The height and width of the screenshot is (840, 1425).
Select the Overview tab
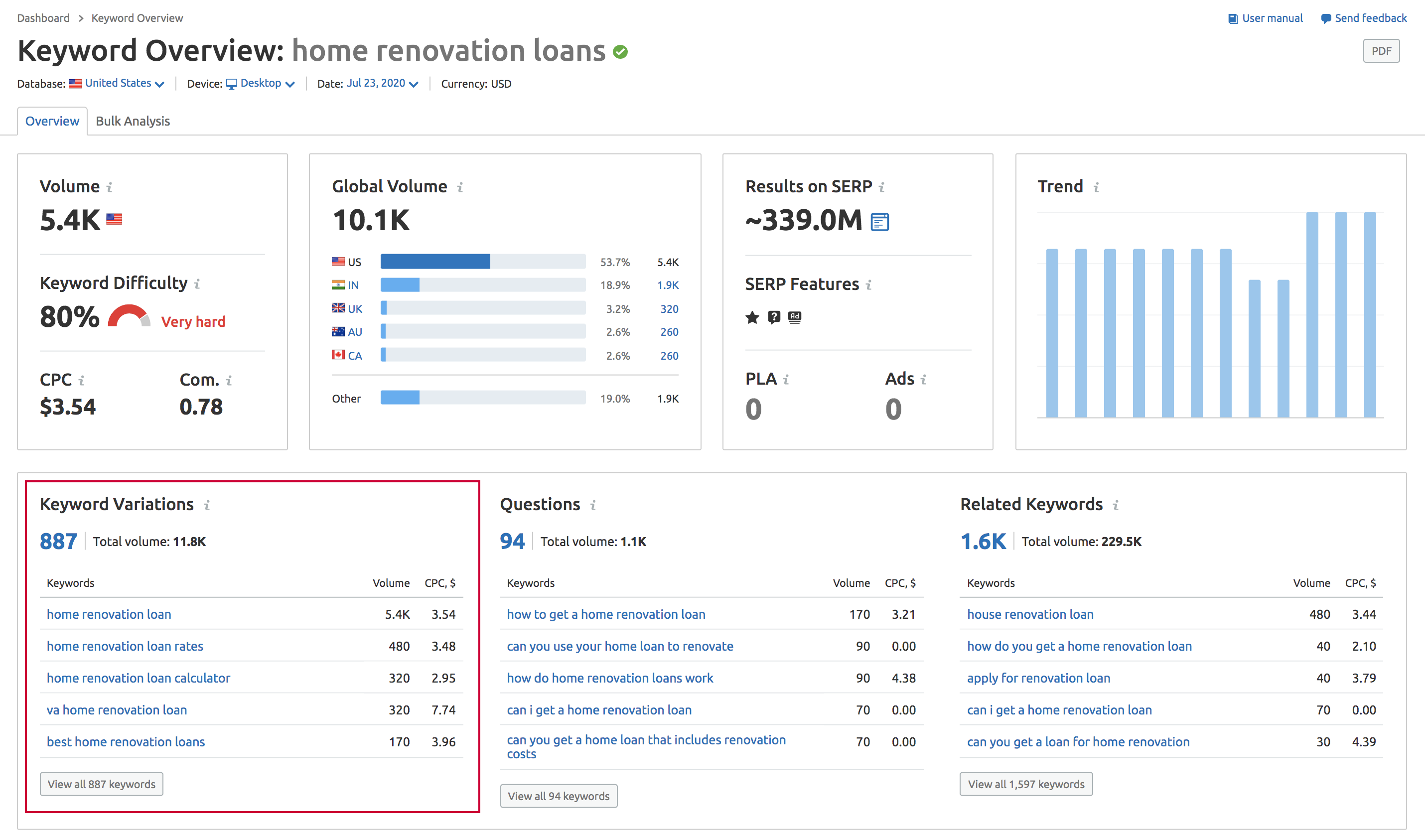[x=52, y=121]
